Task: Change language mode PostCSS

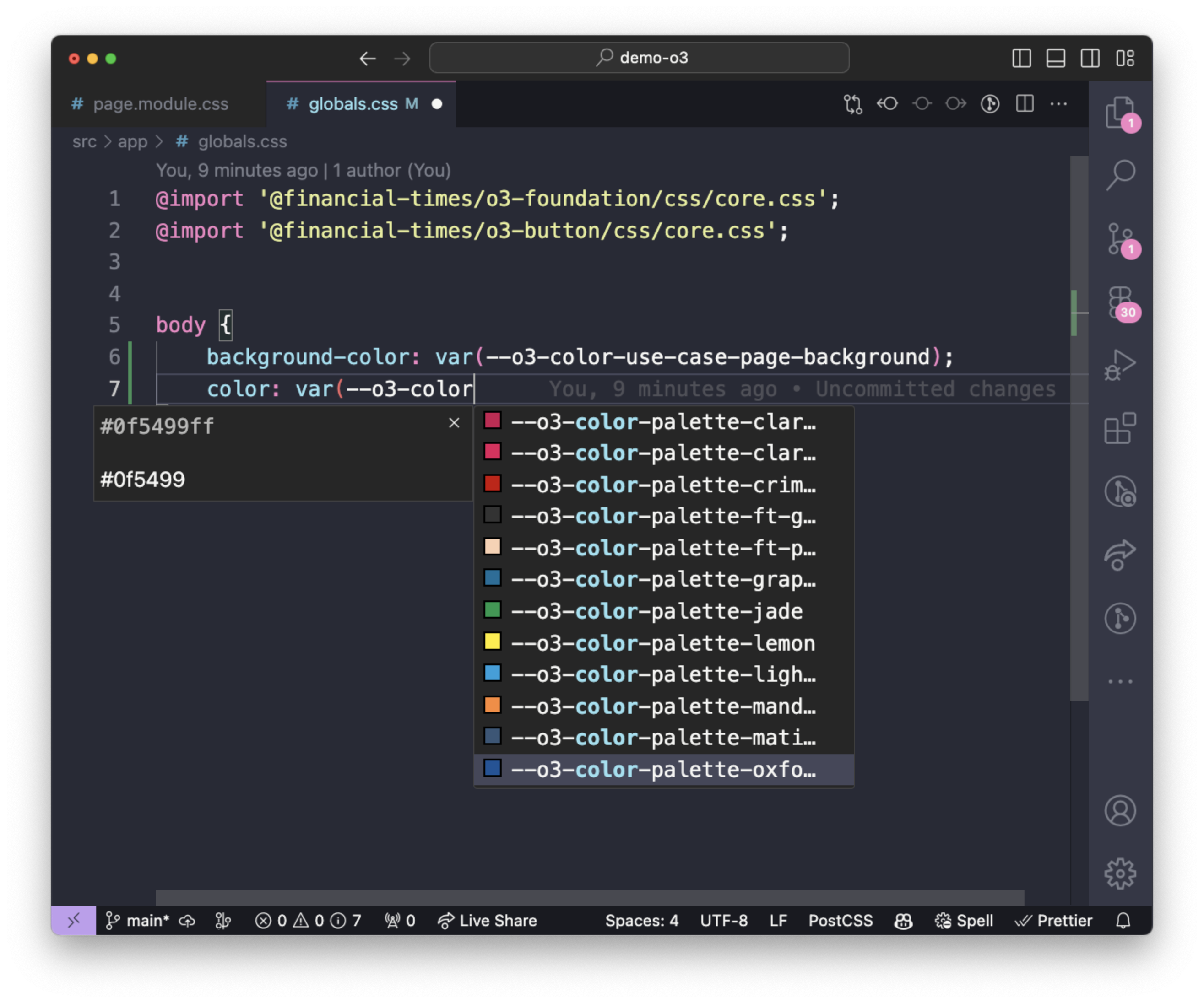Action: [841, 921]
